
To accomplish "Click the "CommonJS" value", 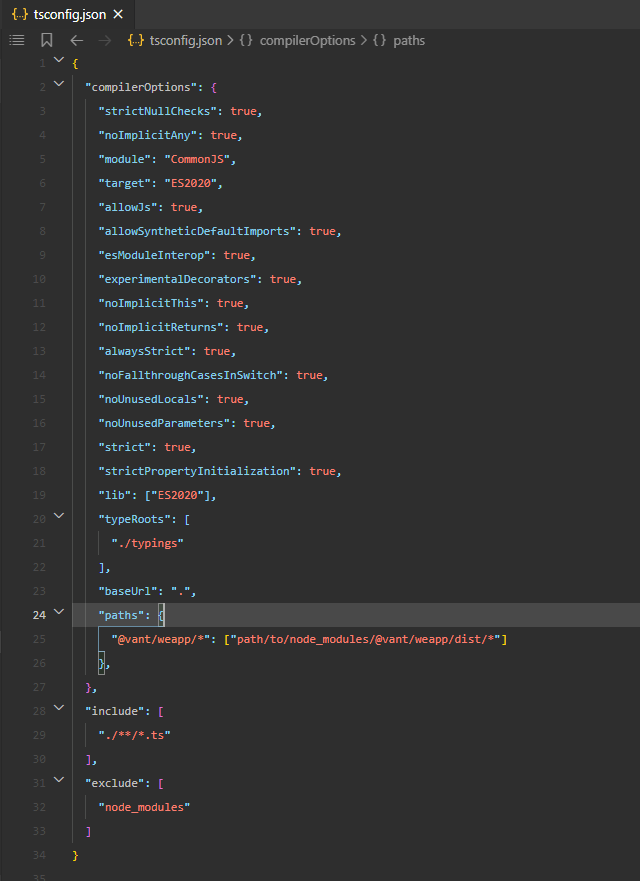I will tap(197, 160).
